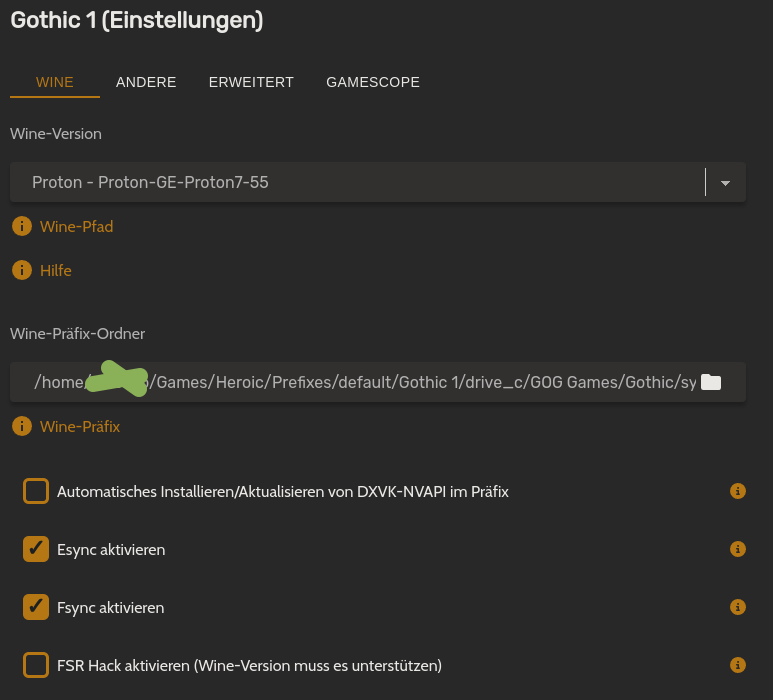Disable the Esync aktivieren checkbox
The image size is (773, 700).
pos(36,549)
